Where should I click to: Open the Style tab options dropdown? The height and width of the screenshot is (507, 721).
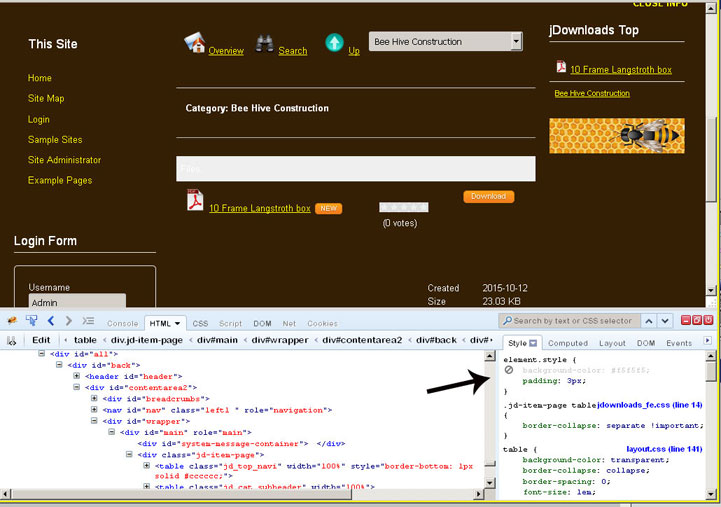[x=533, y=343]
